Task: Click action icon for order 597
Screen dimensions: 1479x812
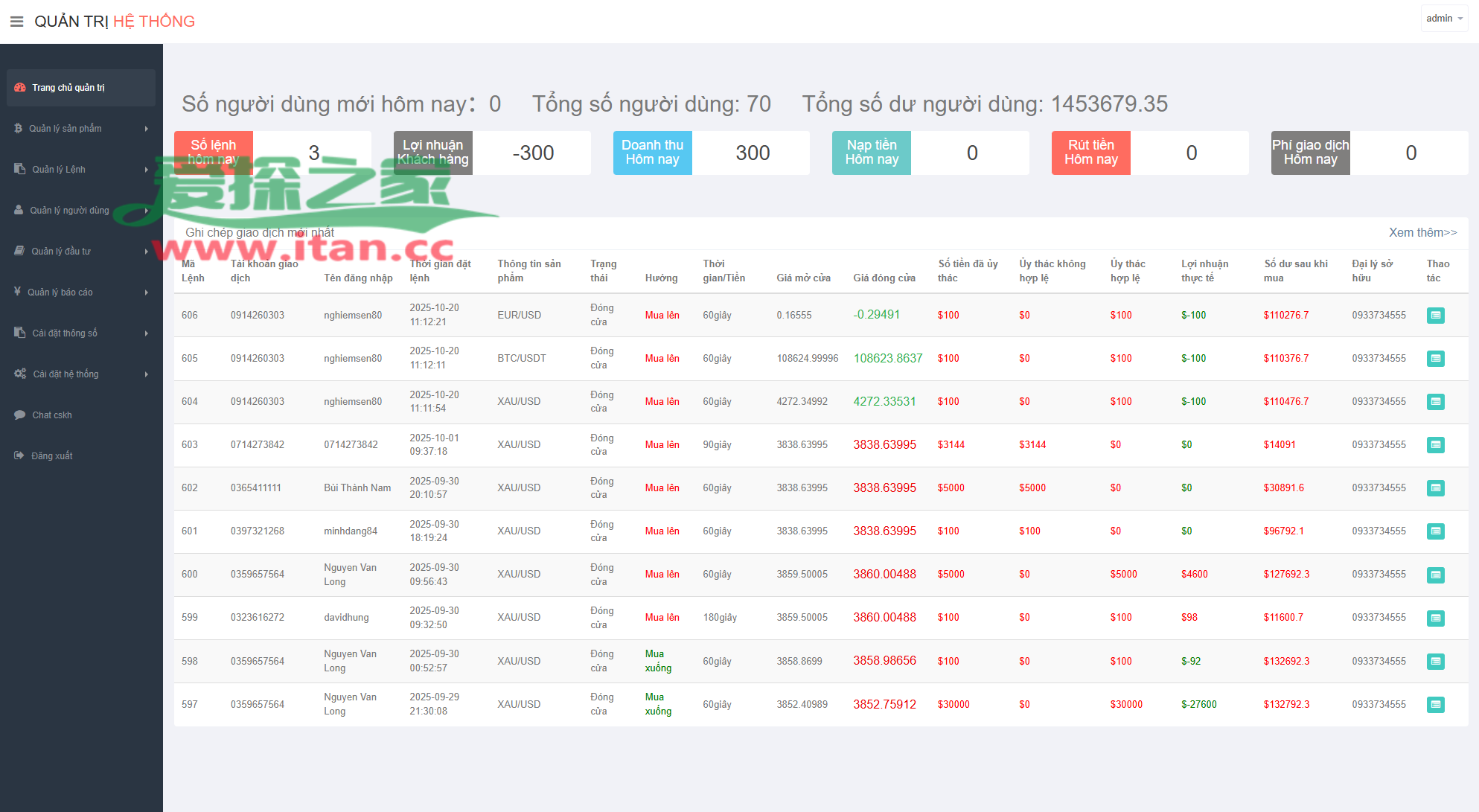Action: tap(1435, 704)
